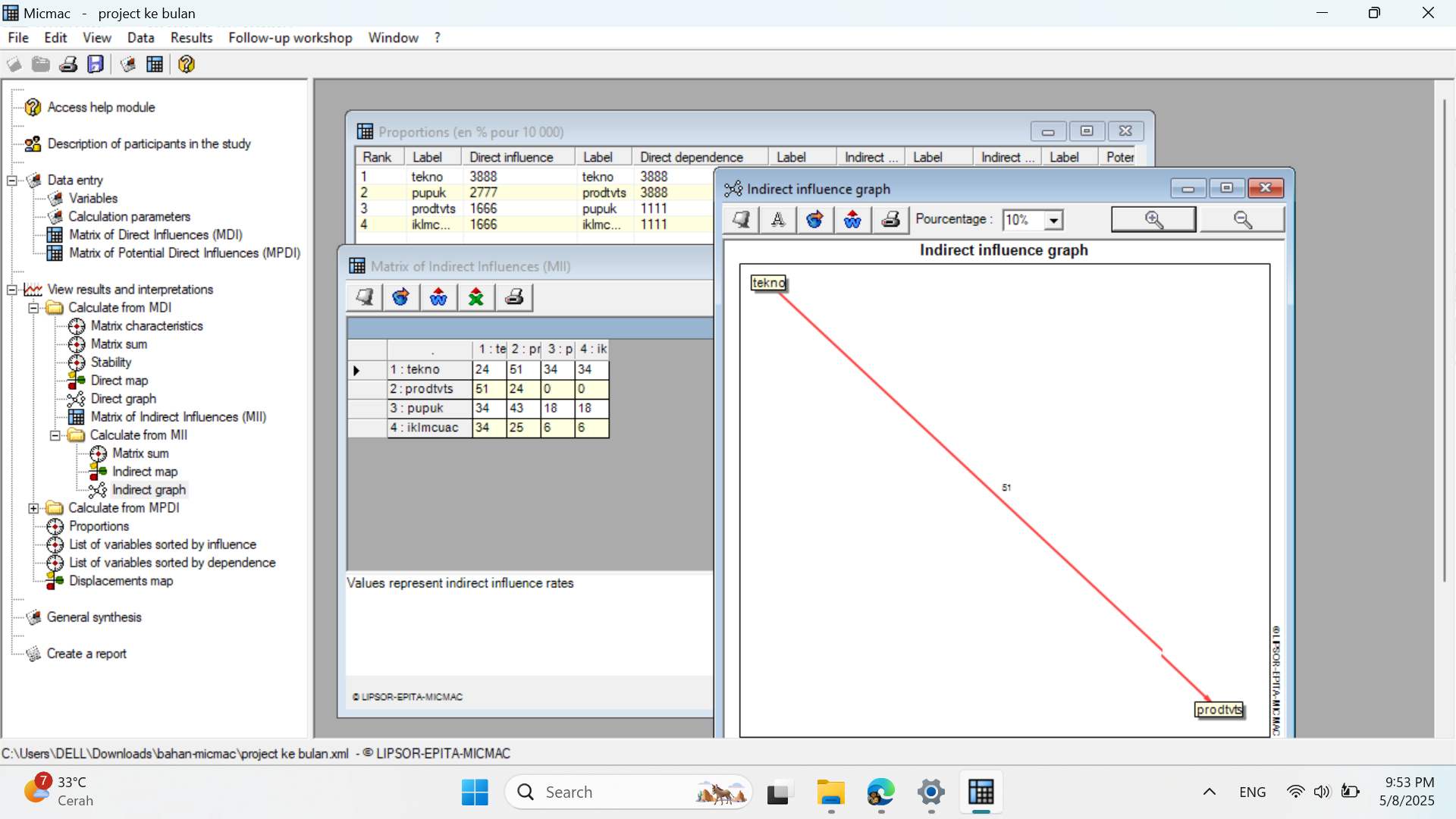Click Direct dependence column header in Proportions
Image resolution: width=1456 pixels, height=819 pixels.
(x=700, y=157)
